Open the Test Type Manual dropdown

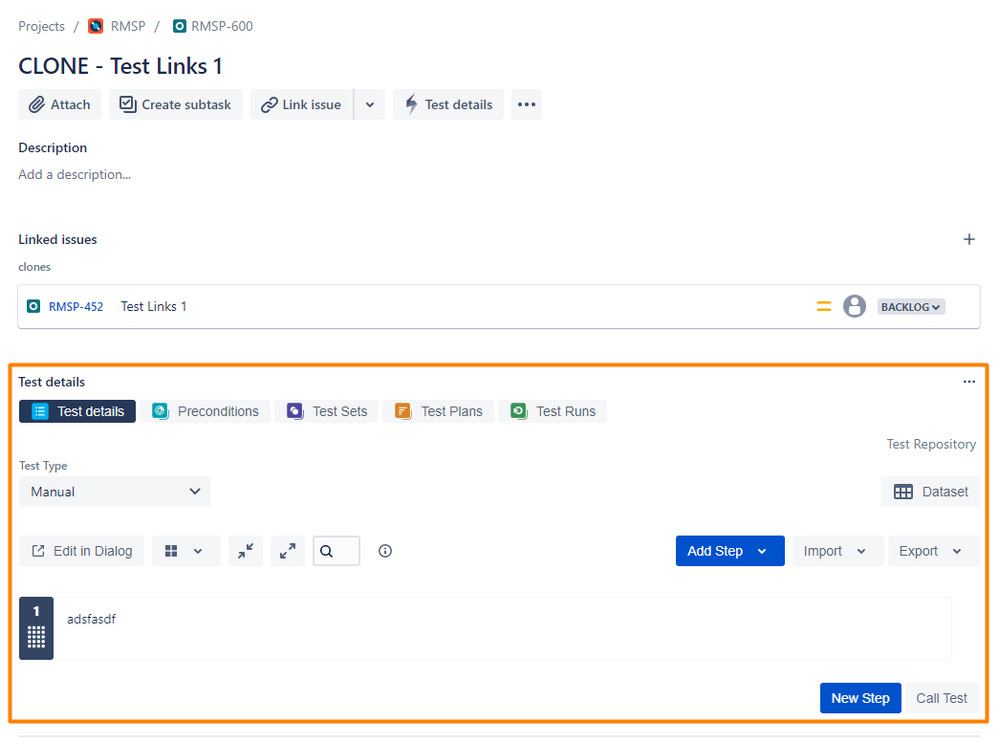point(115,492)
